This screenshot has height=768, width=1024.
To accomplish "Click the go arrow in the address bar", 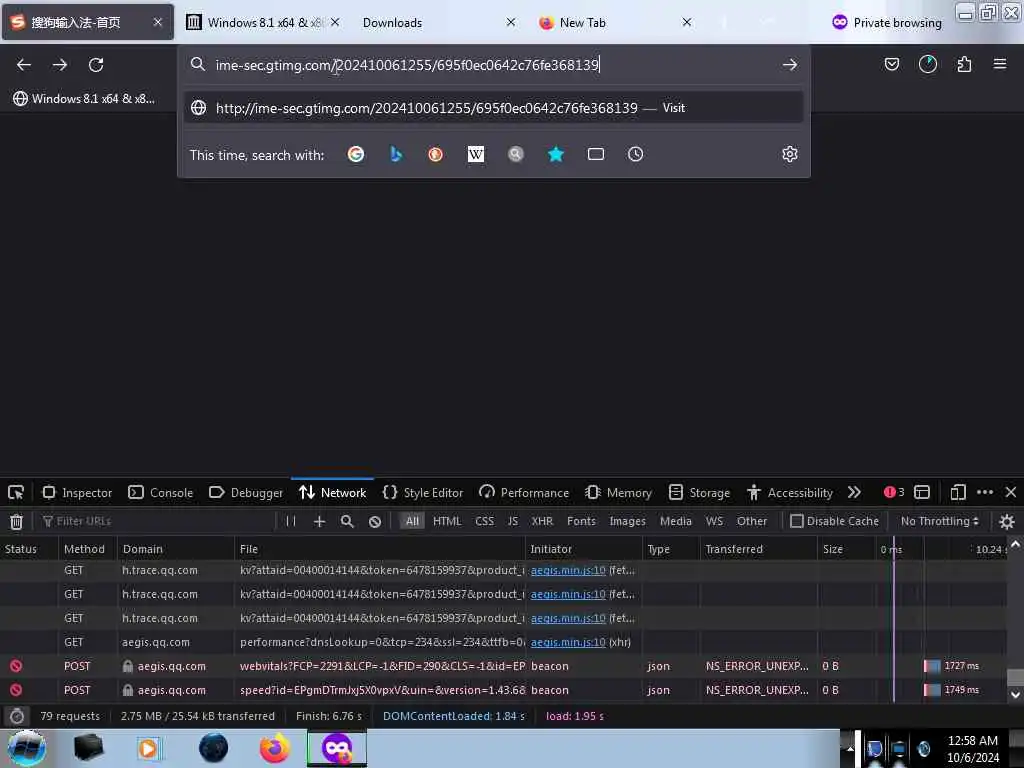I will [790, 65].
